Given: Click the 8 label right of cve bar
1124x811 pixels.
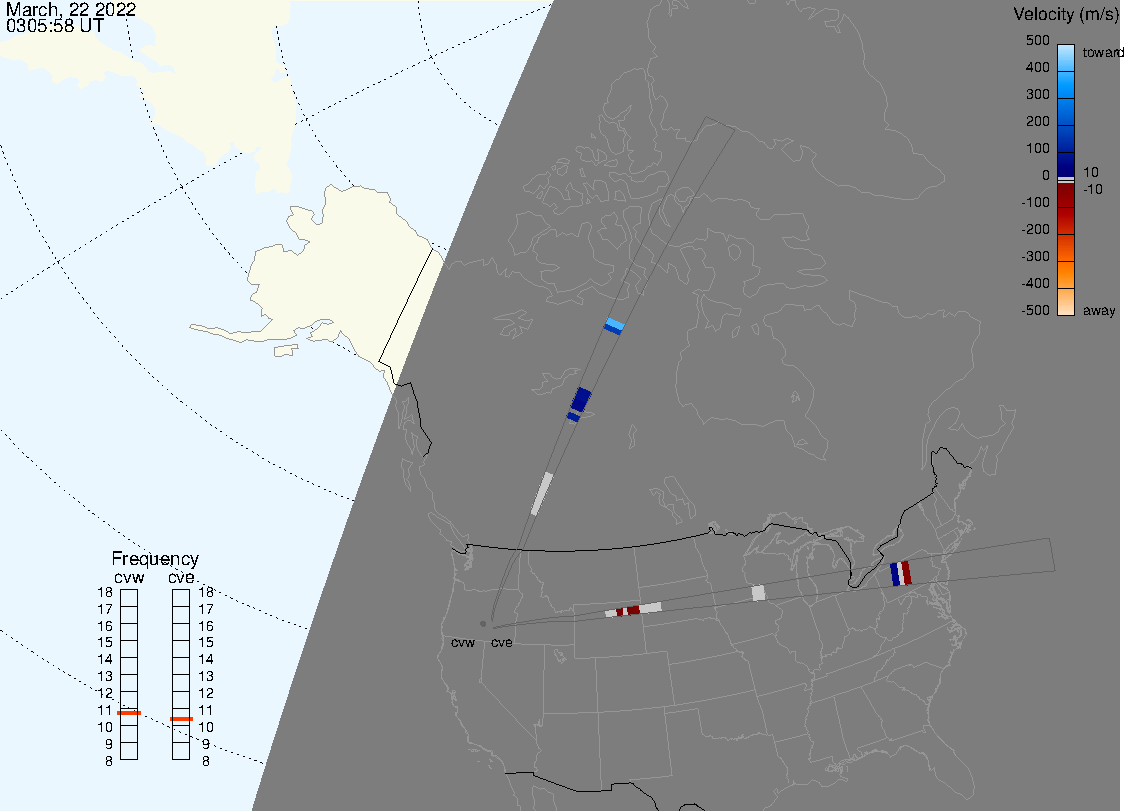Looking at the screenshot, I should click(206, 762).
